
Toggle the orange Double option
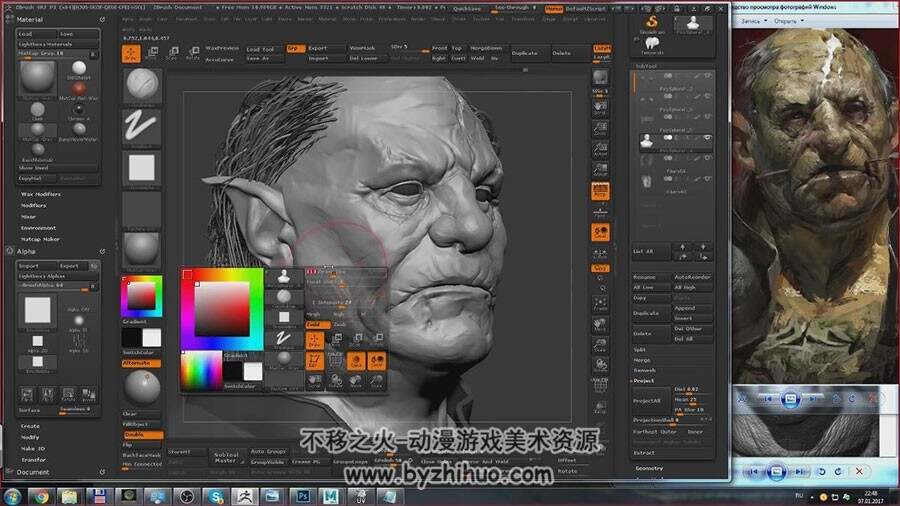point(142,435)
